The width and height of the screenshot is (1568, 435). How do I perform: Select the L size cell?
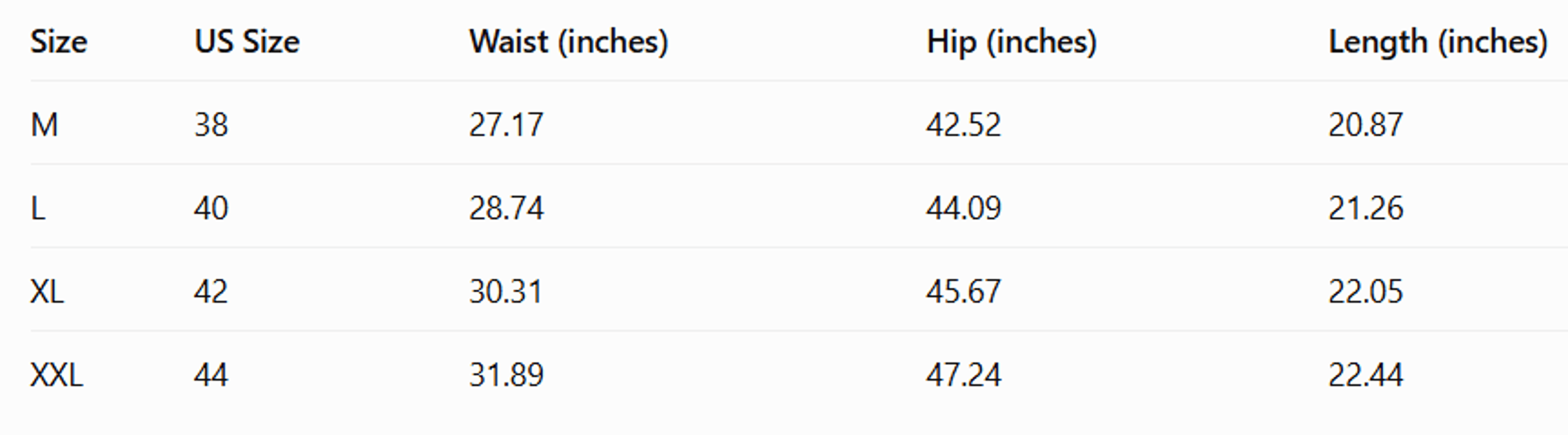38,209
